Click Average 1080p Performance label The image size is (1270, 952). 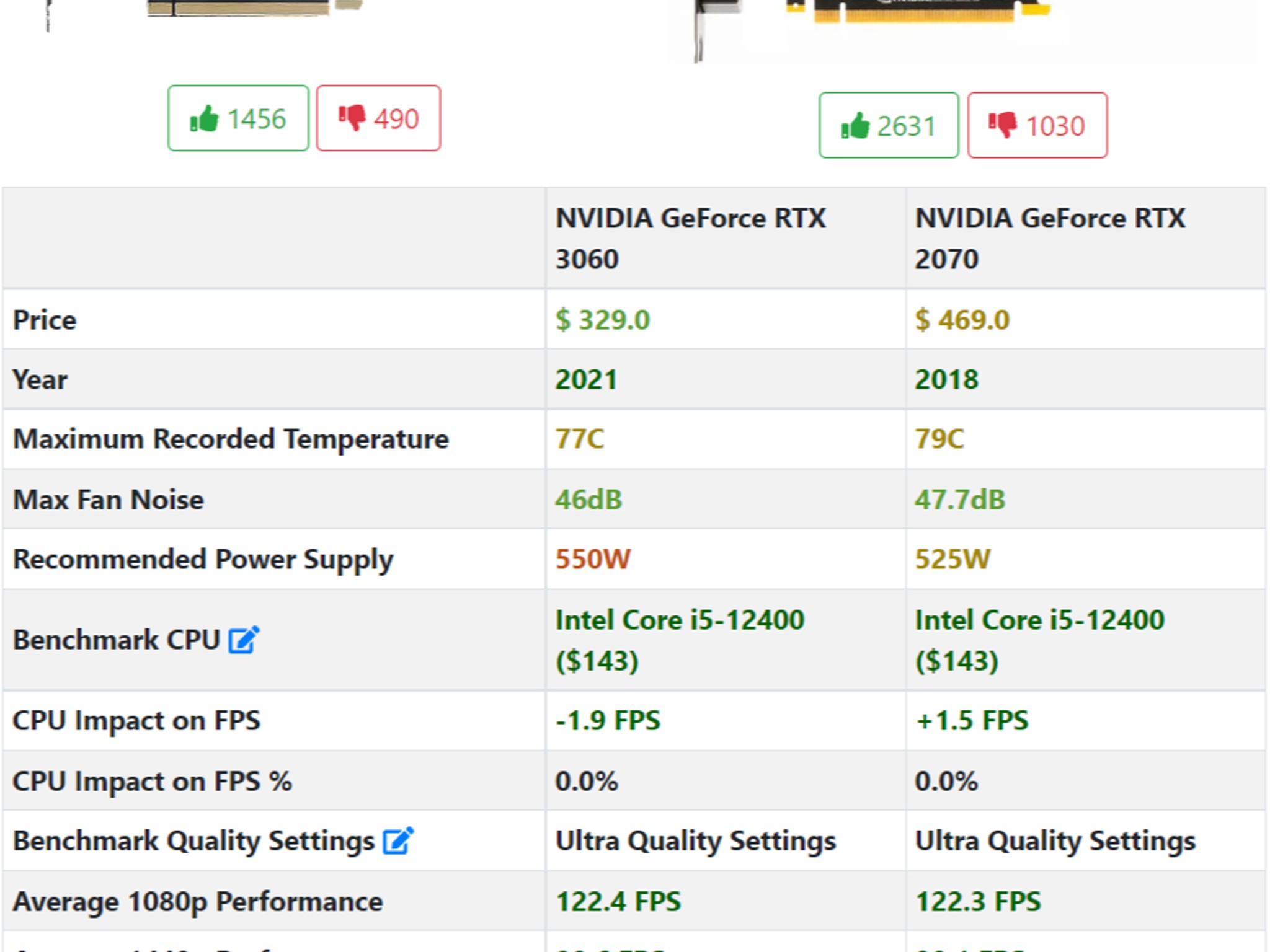click(198, 902)
